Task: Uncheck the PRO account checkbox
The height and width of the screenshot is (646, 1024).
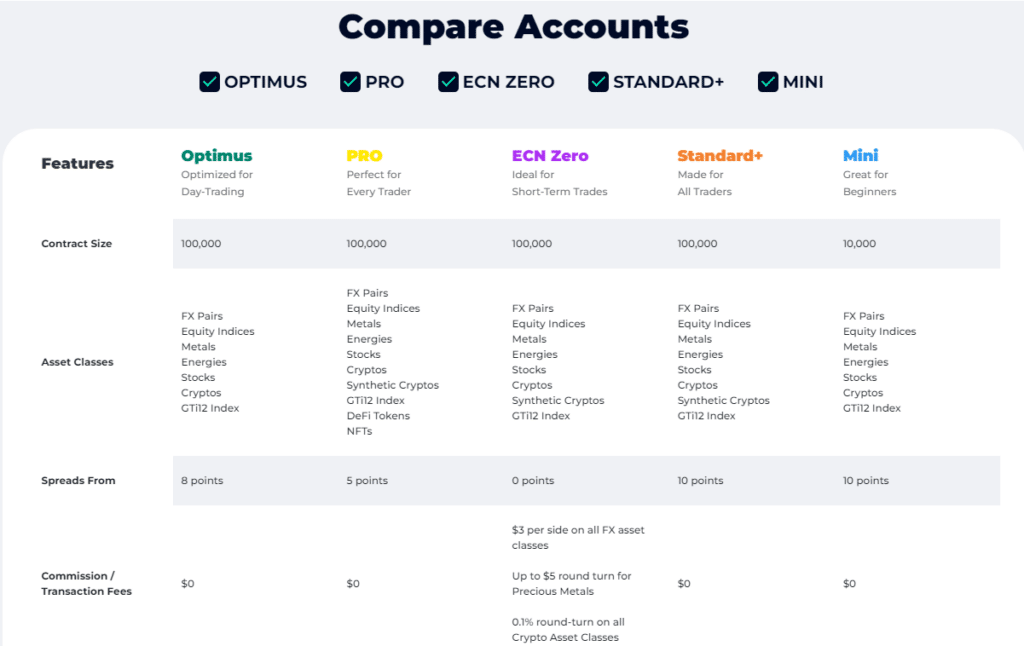Action: coord(351,82)
